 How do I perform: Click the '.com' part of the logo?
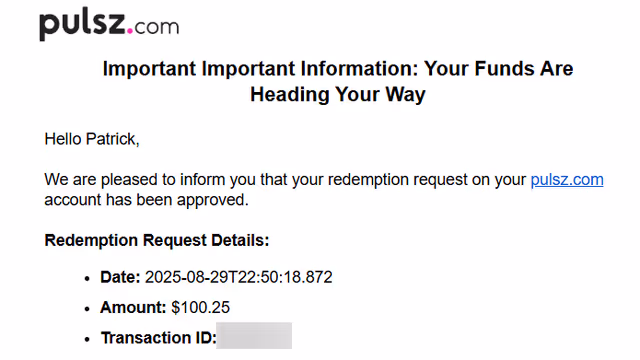coord(153,27)
